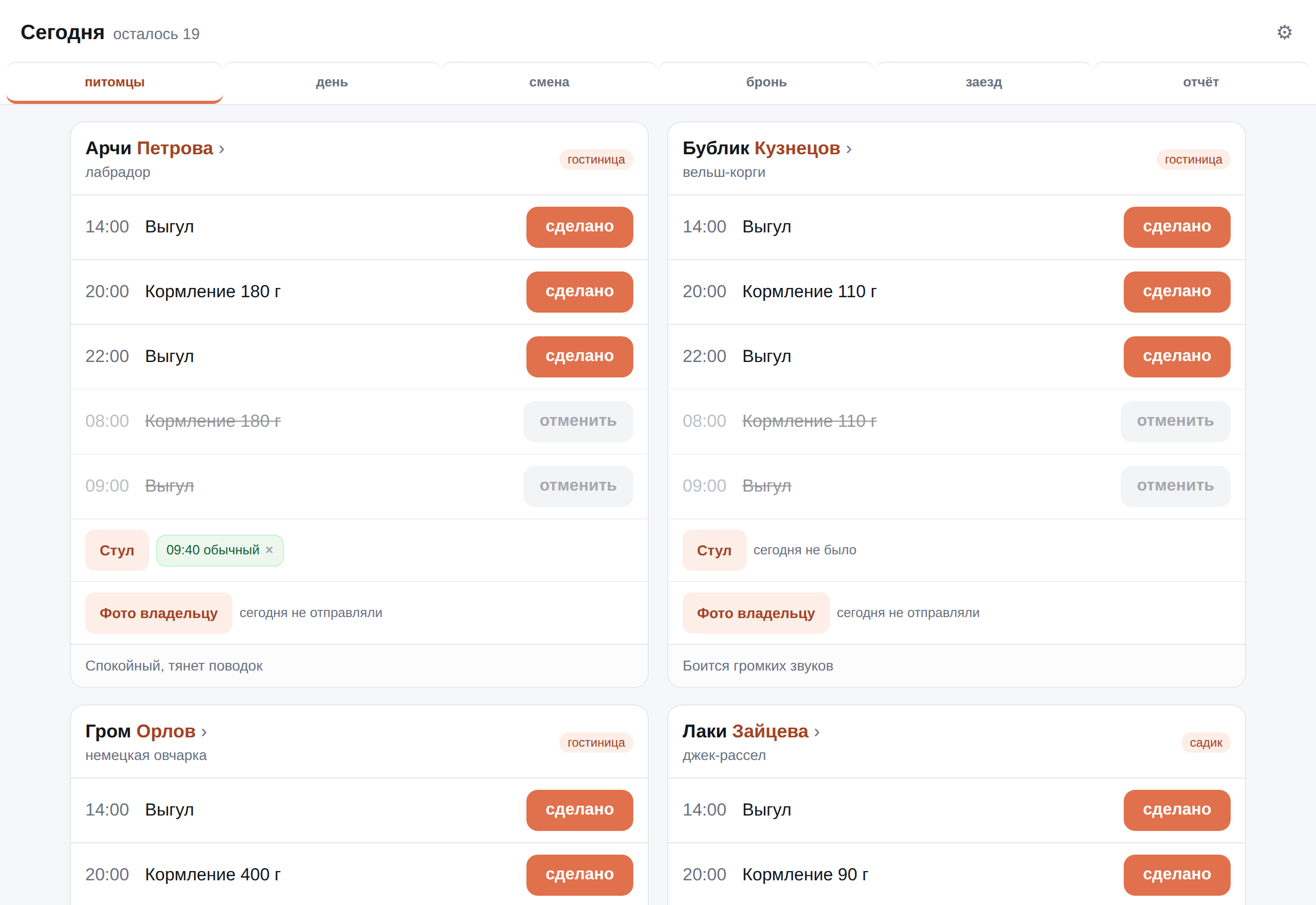Mark Гром's 14:00 Выгул as сделано

pyautogui.click(x=579, y=810)
